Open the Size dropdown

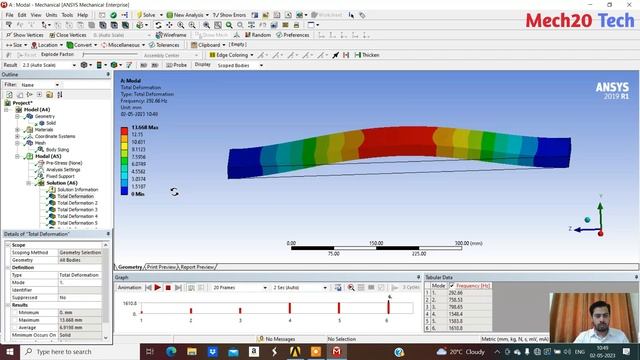(16, 45)
